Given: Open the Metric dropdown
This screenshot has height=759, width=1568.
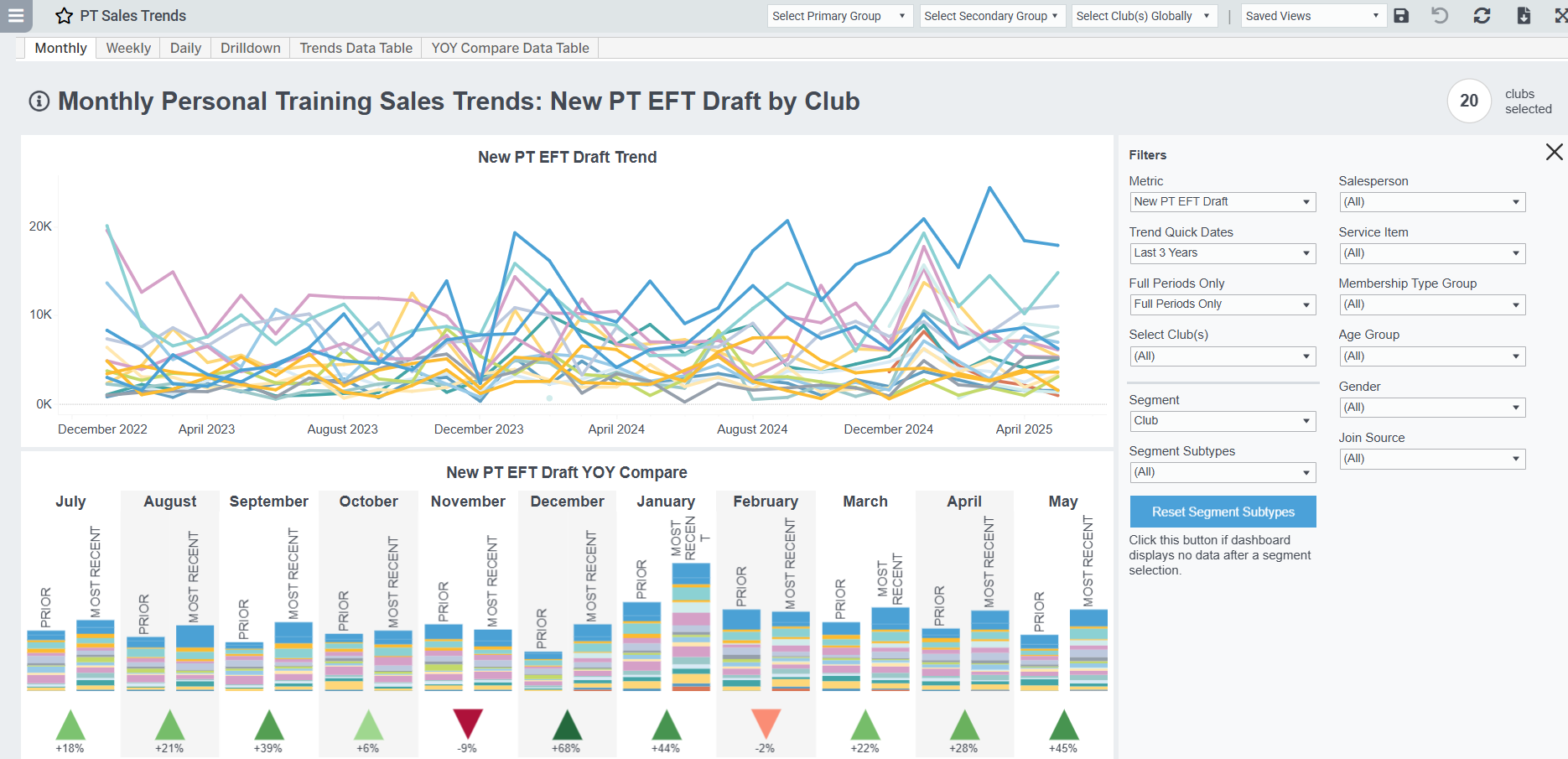Looking at the screenshot, I should tap(1223, 201).
